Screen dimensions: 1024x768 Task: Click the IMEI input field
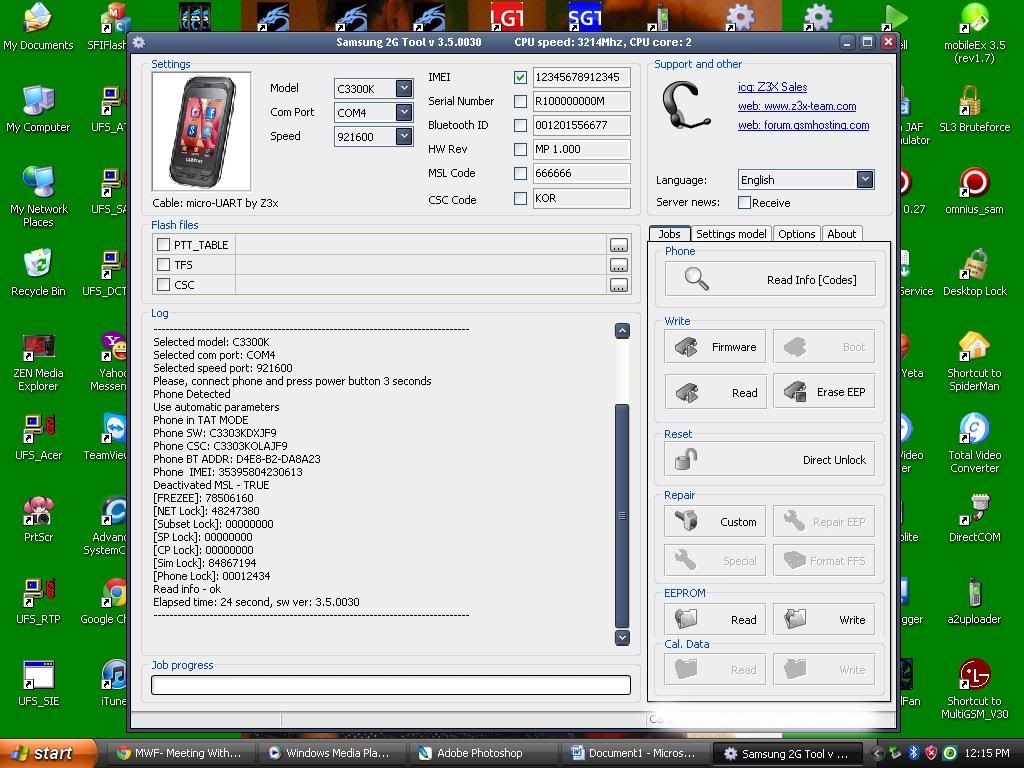[581, 77]
